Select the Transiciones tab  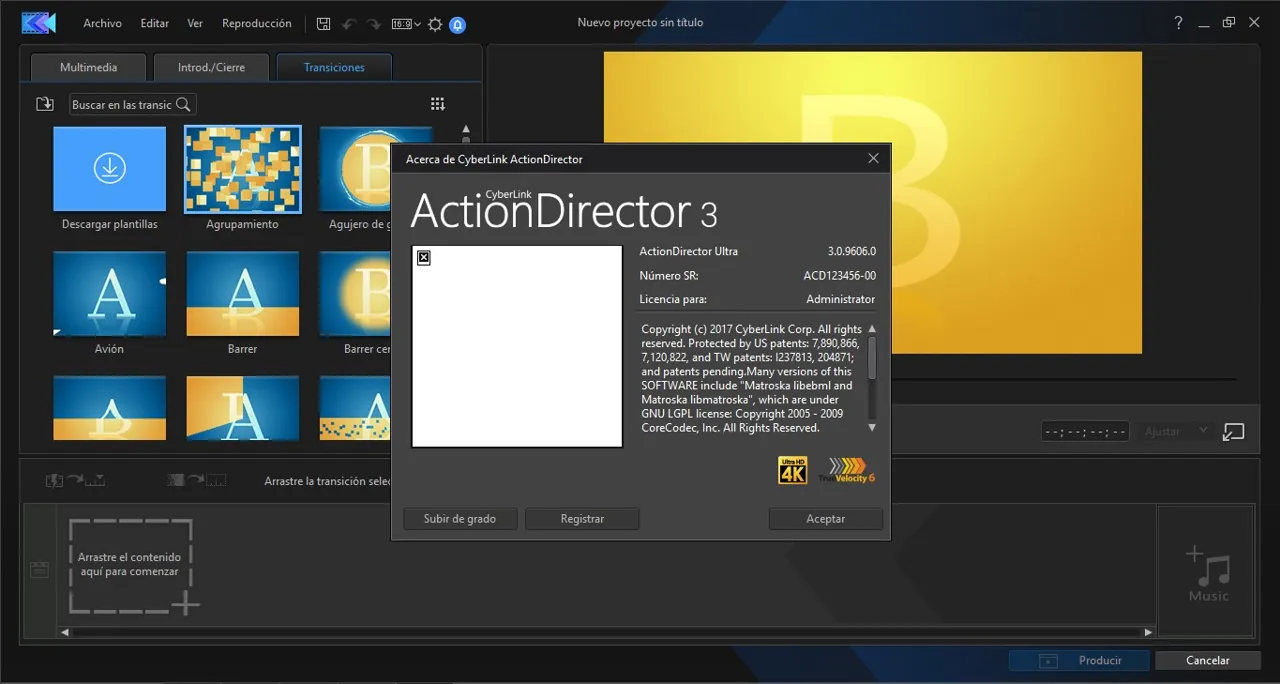coord(334,67)
